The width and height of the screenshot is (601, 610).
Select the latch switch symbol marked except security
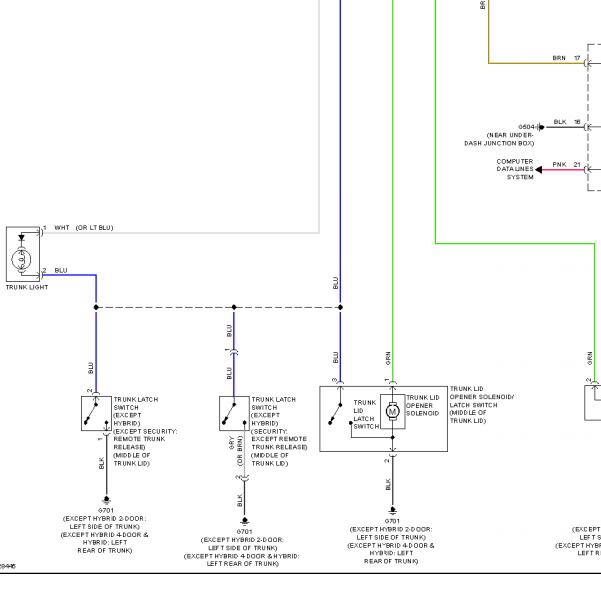pos(96,413)
